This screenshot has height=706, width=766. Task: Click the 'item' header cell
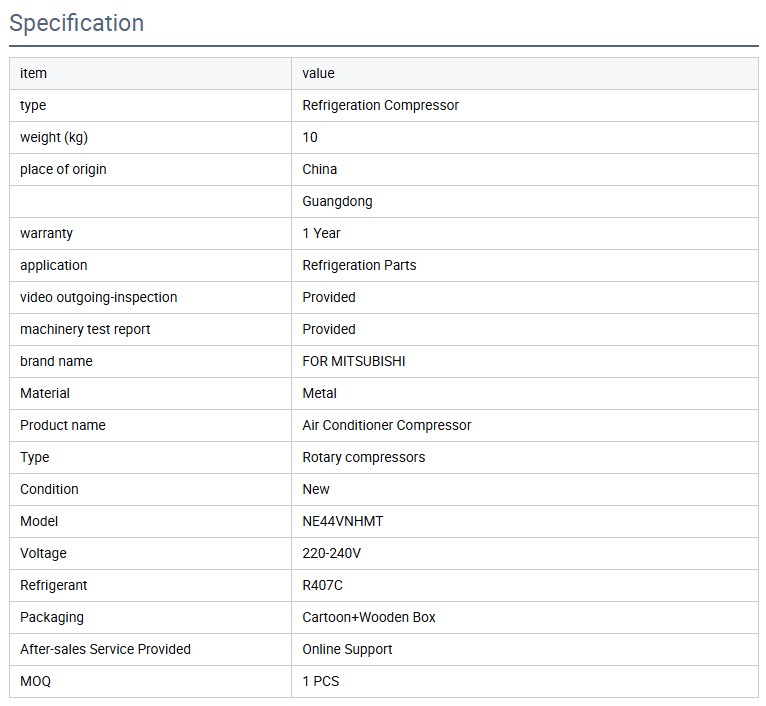point(33,73)
